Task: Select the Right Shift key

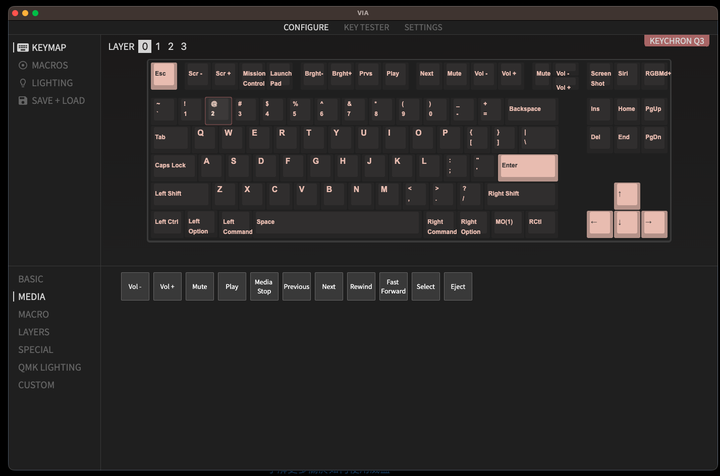Action: click(521, 195)
